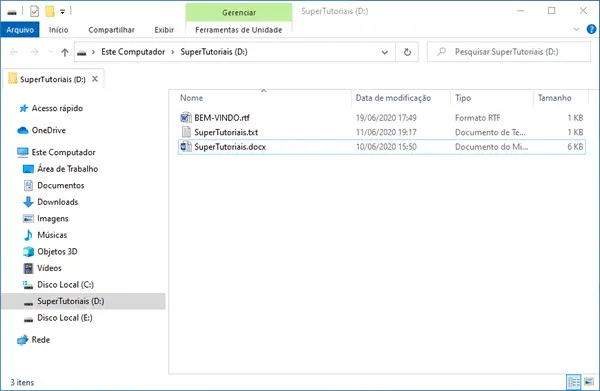Click the blue Help icon
This screenshot has height=391, width=600.
click(x=591, y=29)
